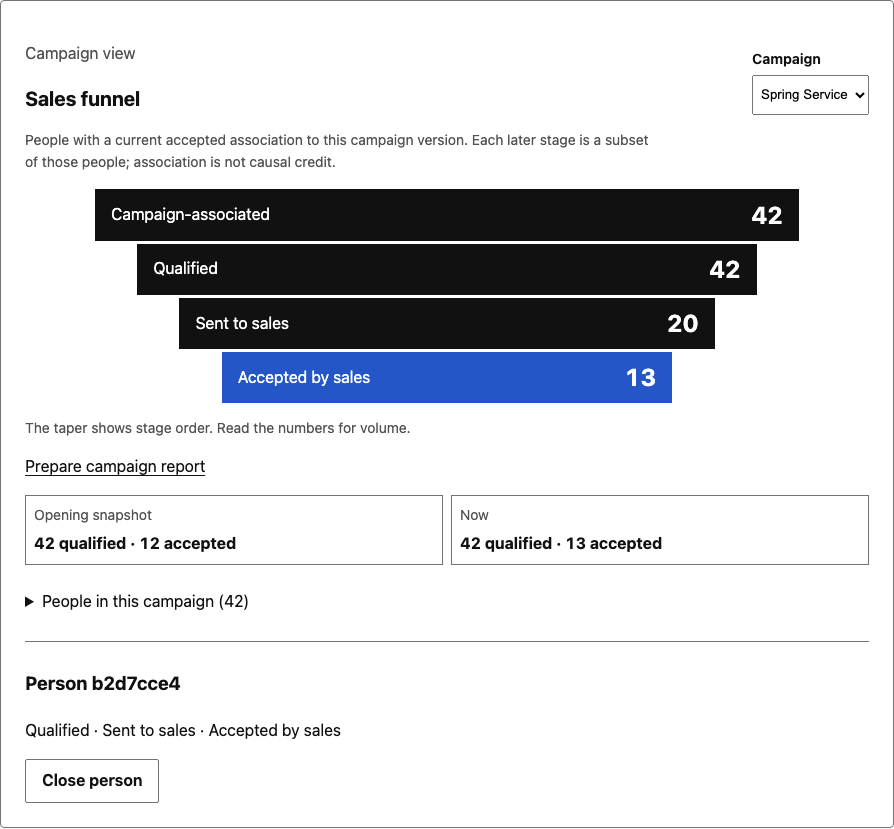Screen dimensions: 894x829
Task: Click the Opening snapshot card
Action: 234,530
